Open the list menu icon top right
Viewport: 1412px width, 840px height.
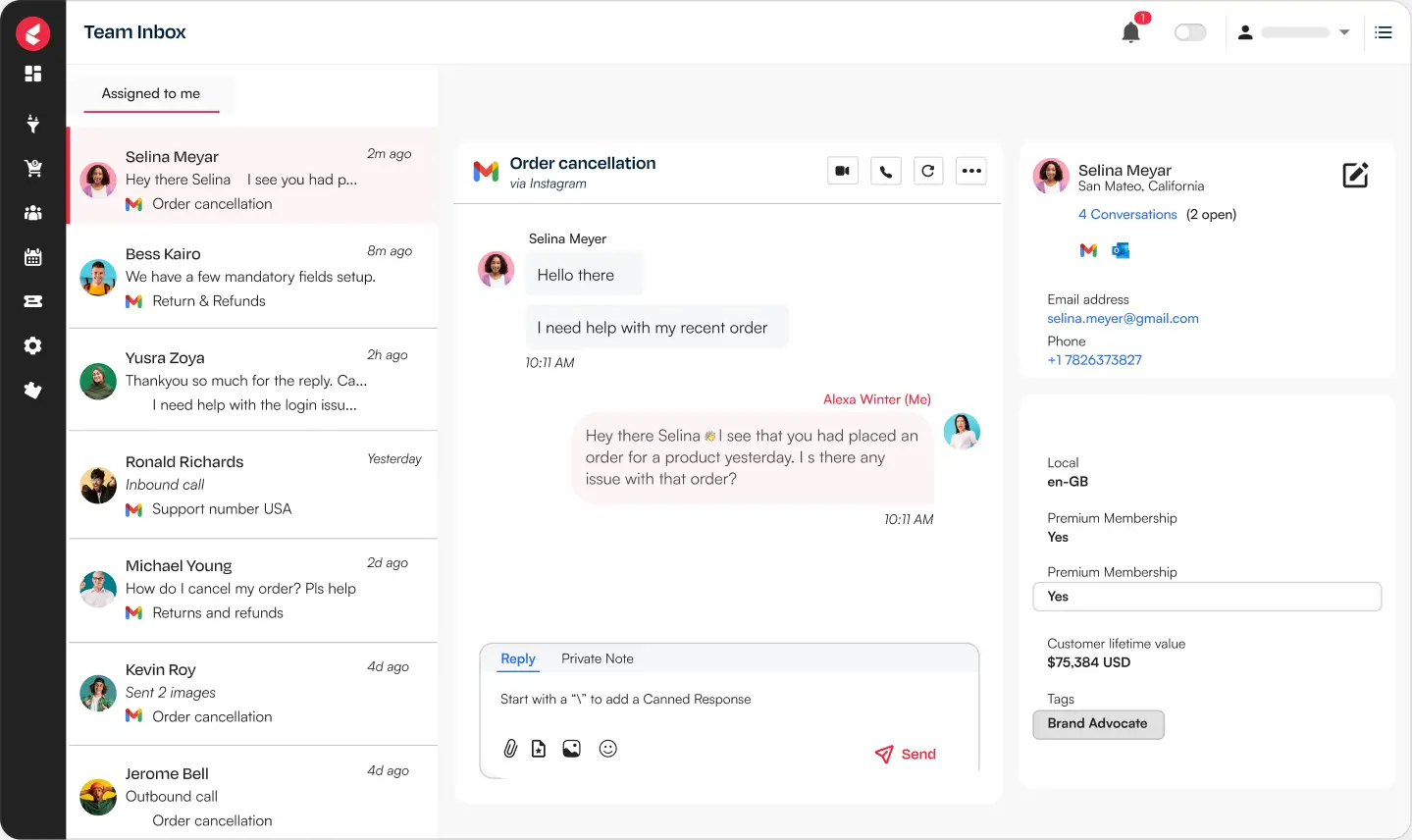point(1384,32)
